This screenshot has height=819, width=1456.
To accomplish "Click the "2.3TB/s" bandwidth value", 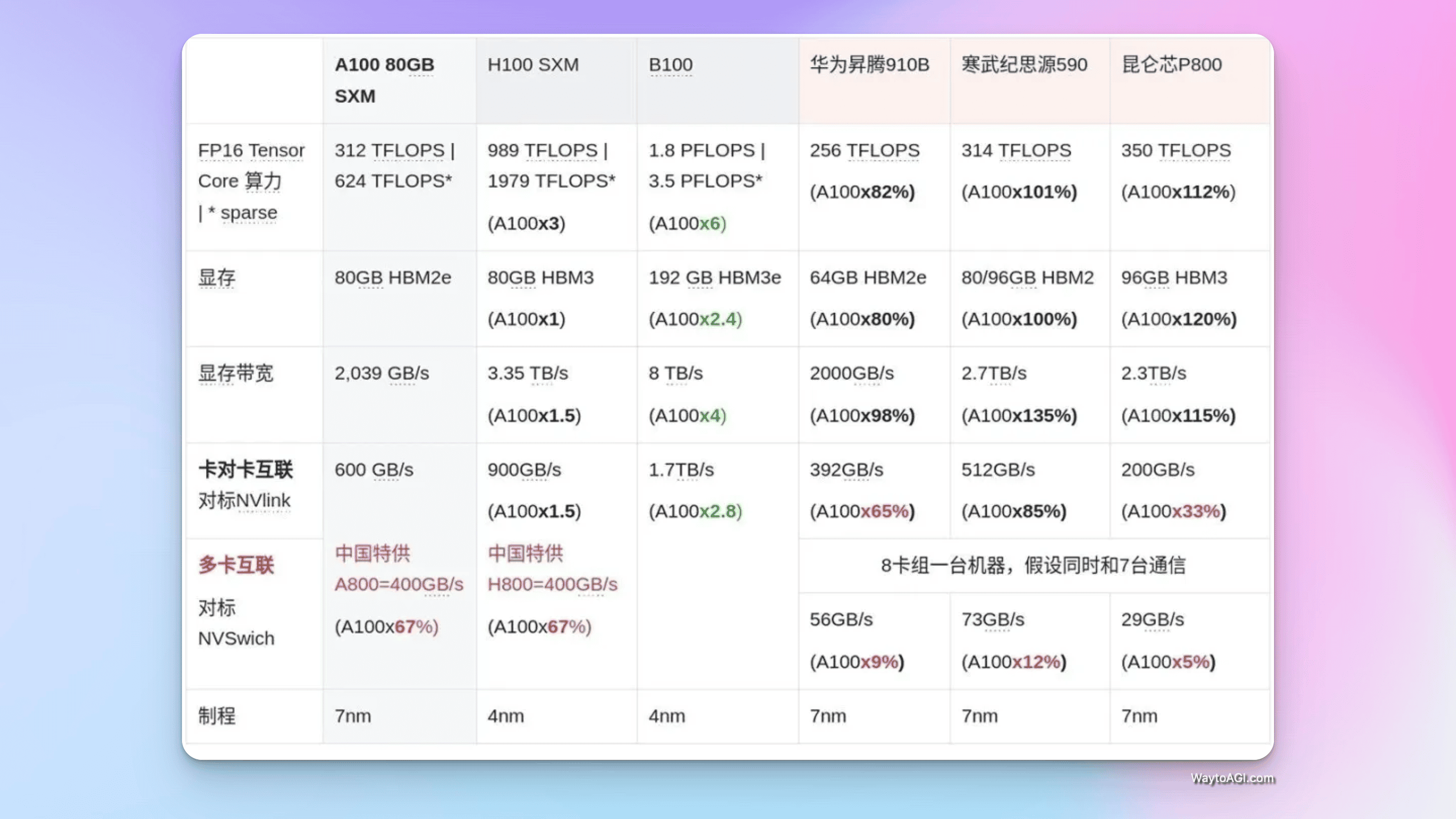I will (1154, 373).
